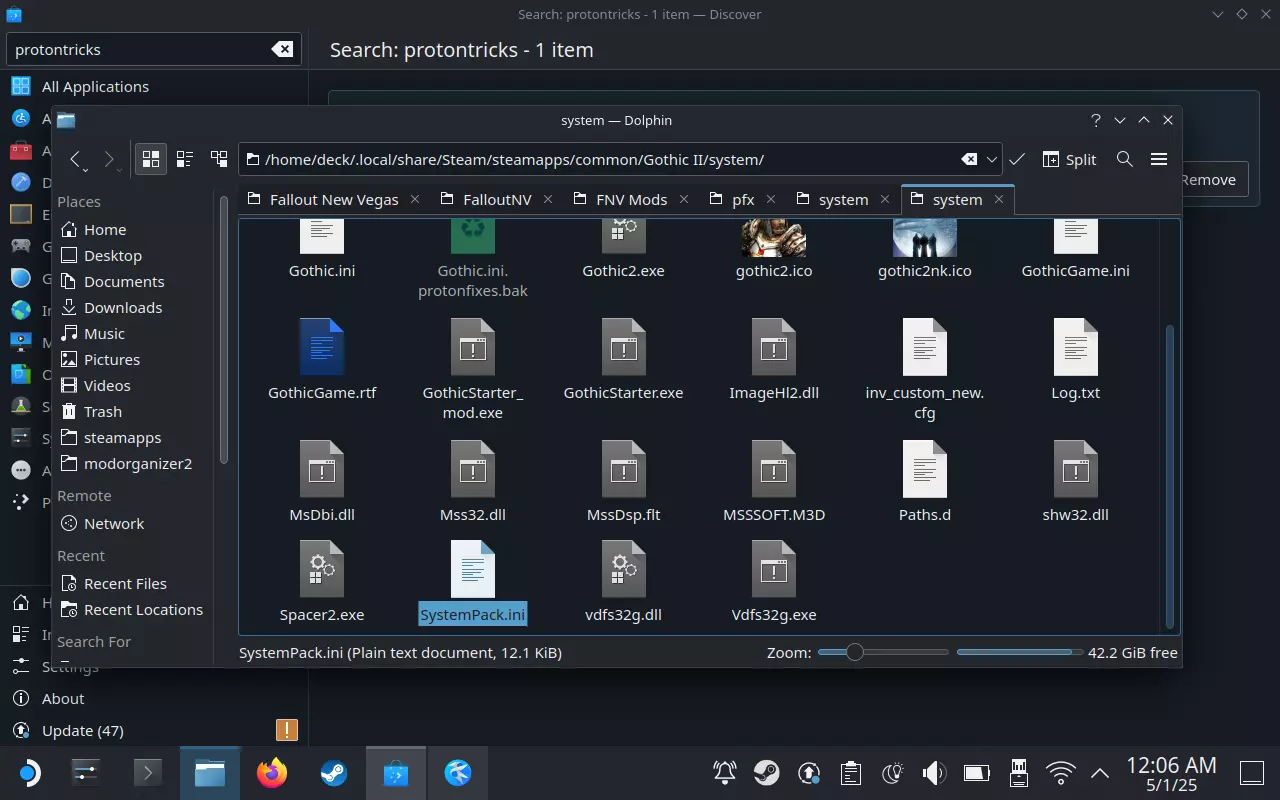1280x800 pixels.
Task: Click the Discover search field containing protontricks
Action: coord(140,49)
